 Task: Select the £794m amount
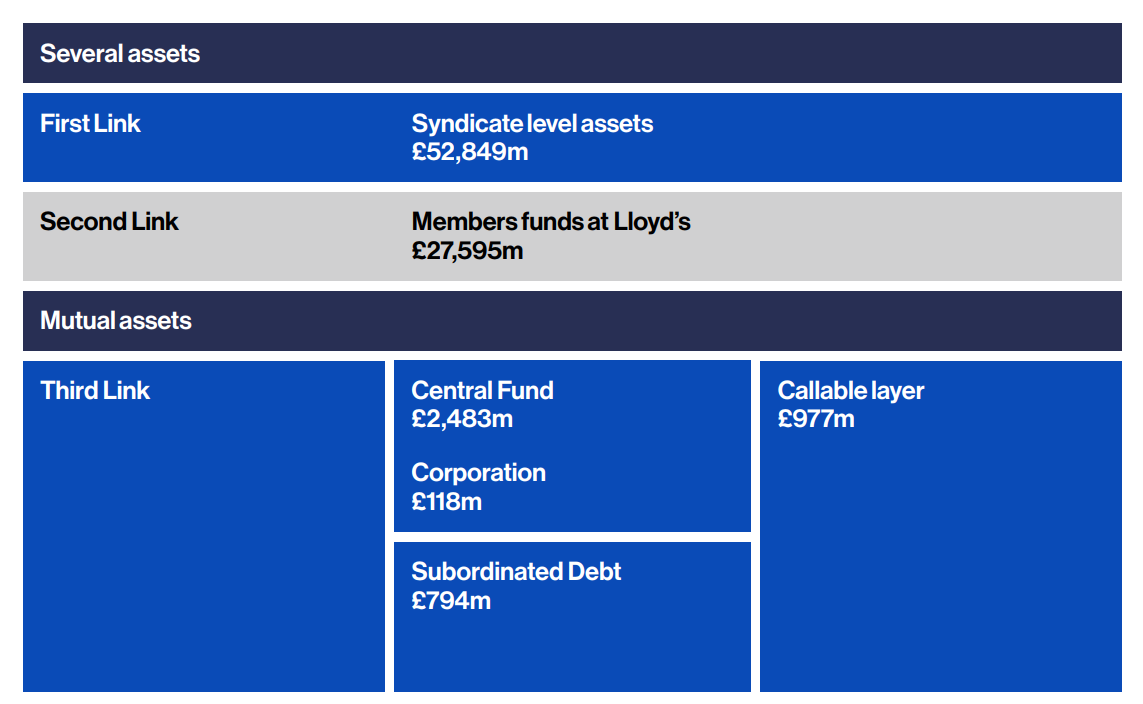(x=451, y=601)
